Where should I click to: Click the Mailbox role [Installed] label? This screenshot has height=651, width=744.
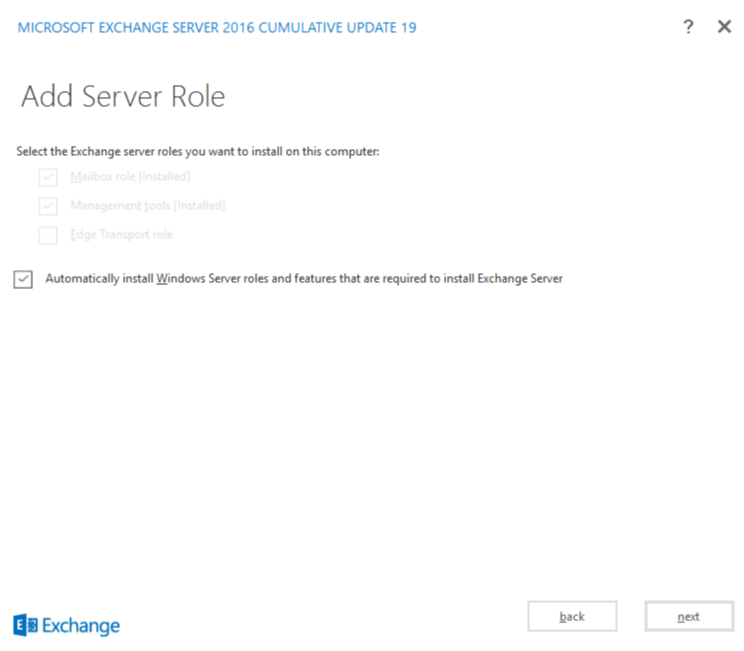coord(130,177)
